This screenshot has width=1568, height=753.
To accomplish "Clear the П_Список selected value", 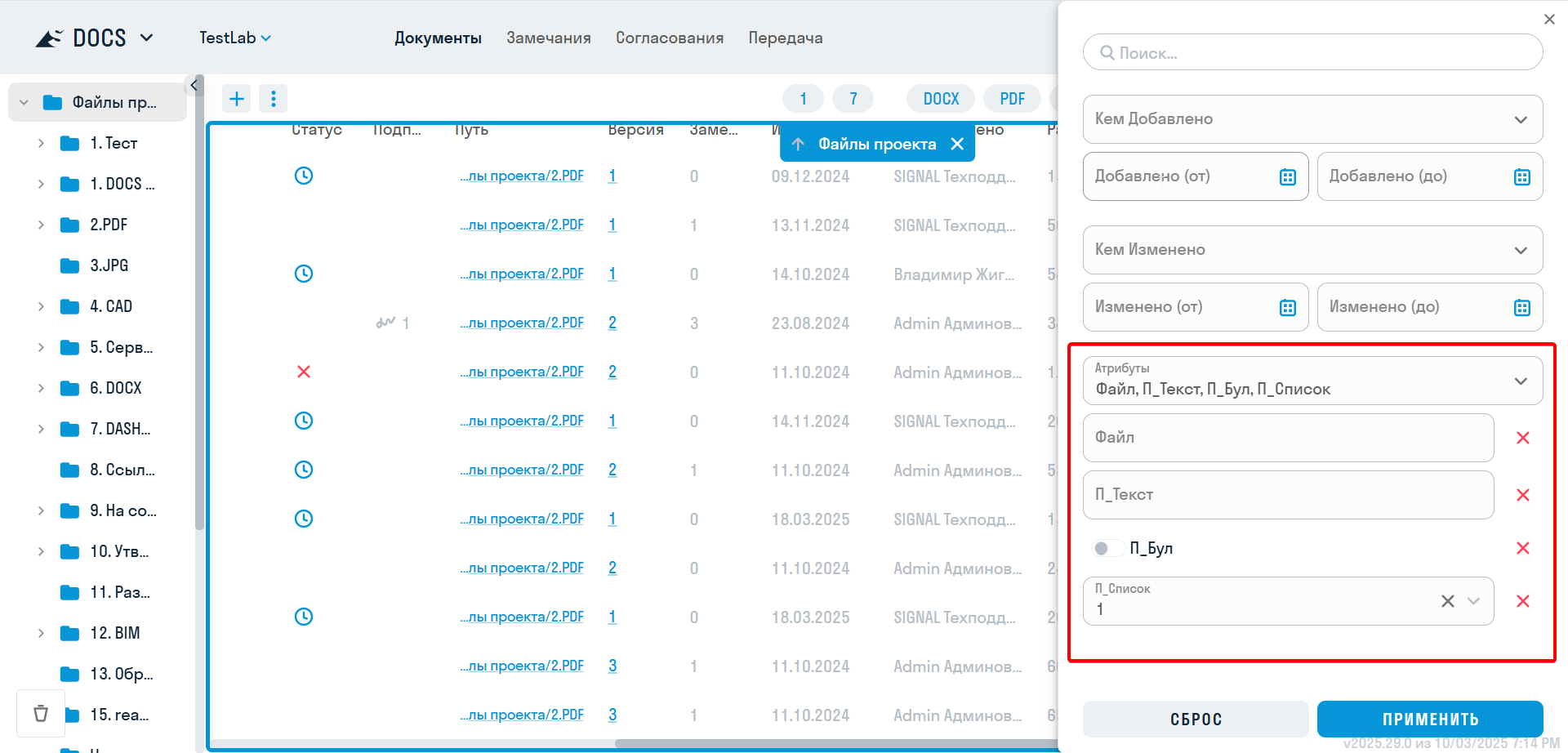I will (1447, 601).
